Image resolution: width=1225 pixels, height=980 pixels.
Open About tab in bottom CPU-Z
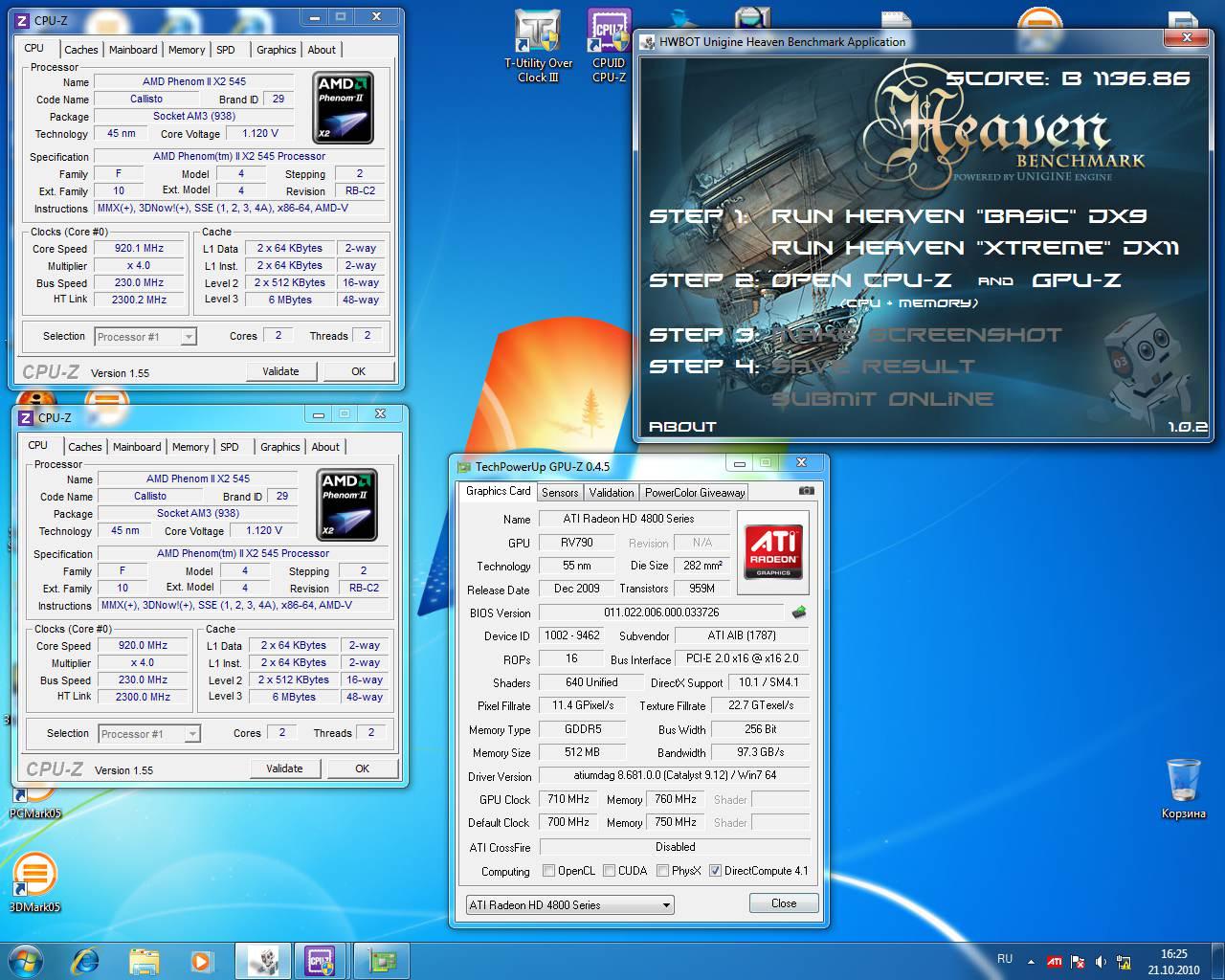point(325,447)
